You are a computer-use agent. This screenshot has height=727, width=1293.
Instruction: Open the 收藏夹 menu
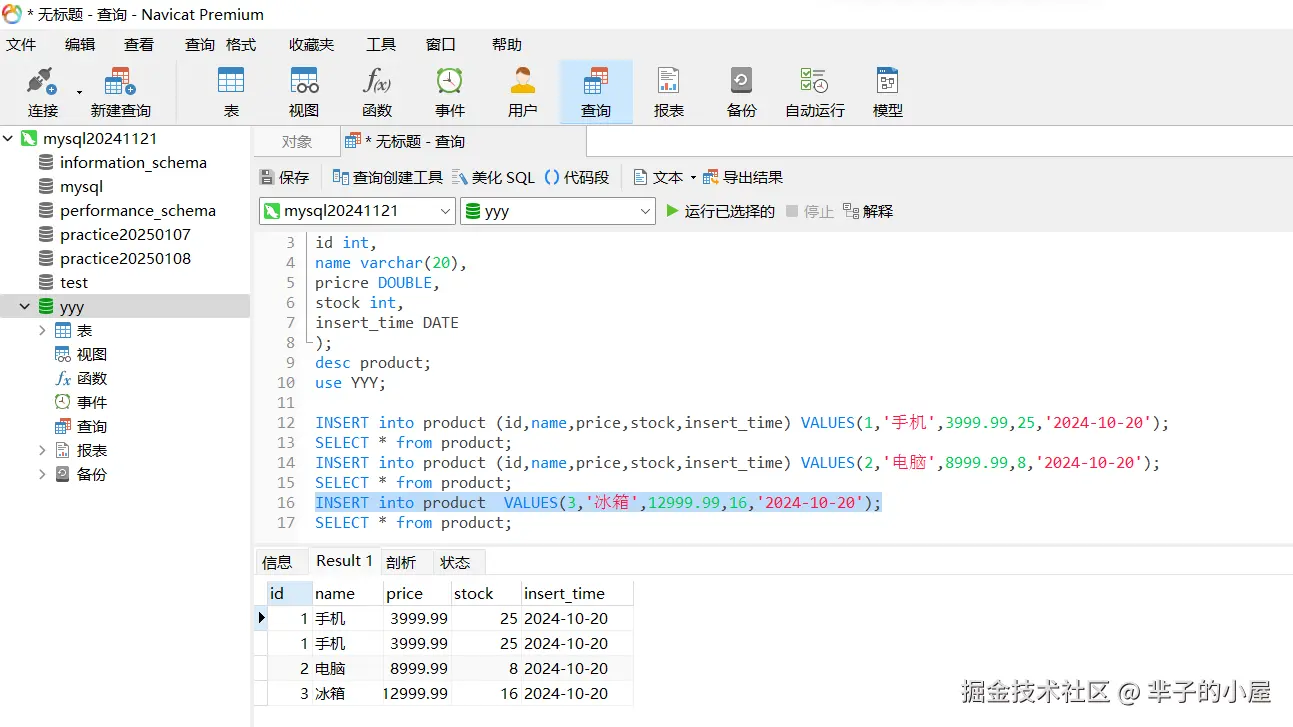click(x=312, y=44)
